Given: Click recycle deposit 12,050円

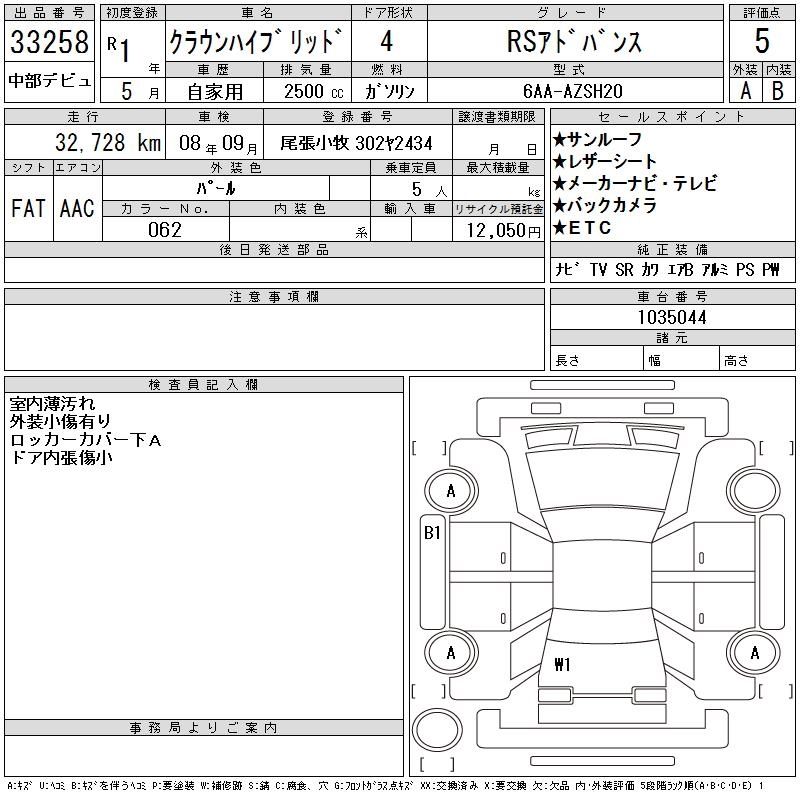Looking at the screenshot, I should pos(503,231).
